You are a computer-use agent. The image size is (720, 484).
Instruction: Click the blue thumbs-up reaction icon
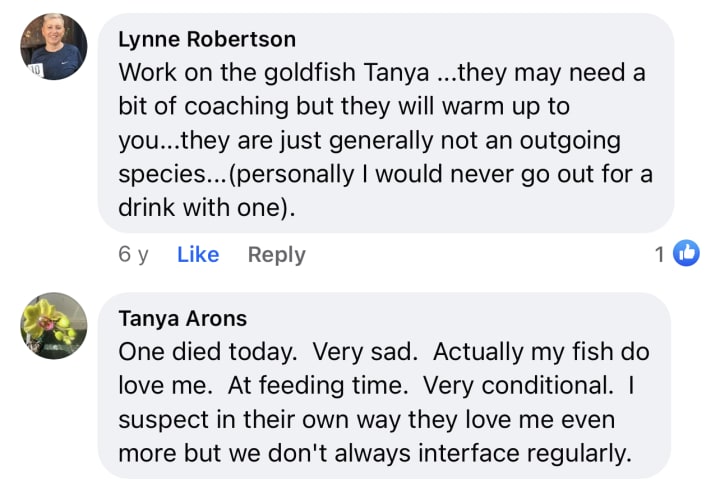(x=686, y=254)
